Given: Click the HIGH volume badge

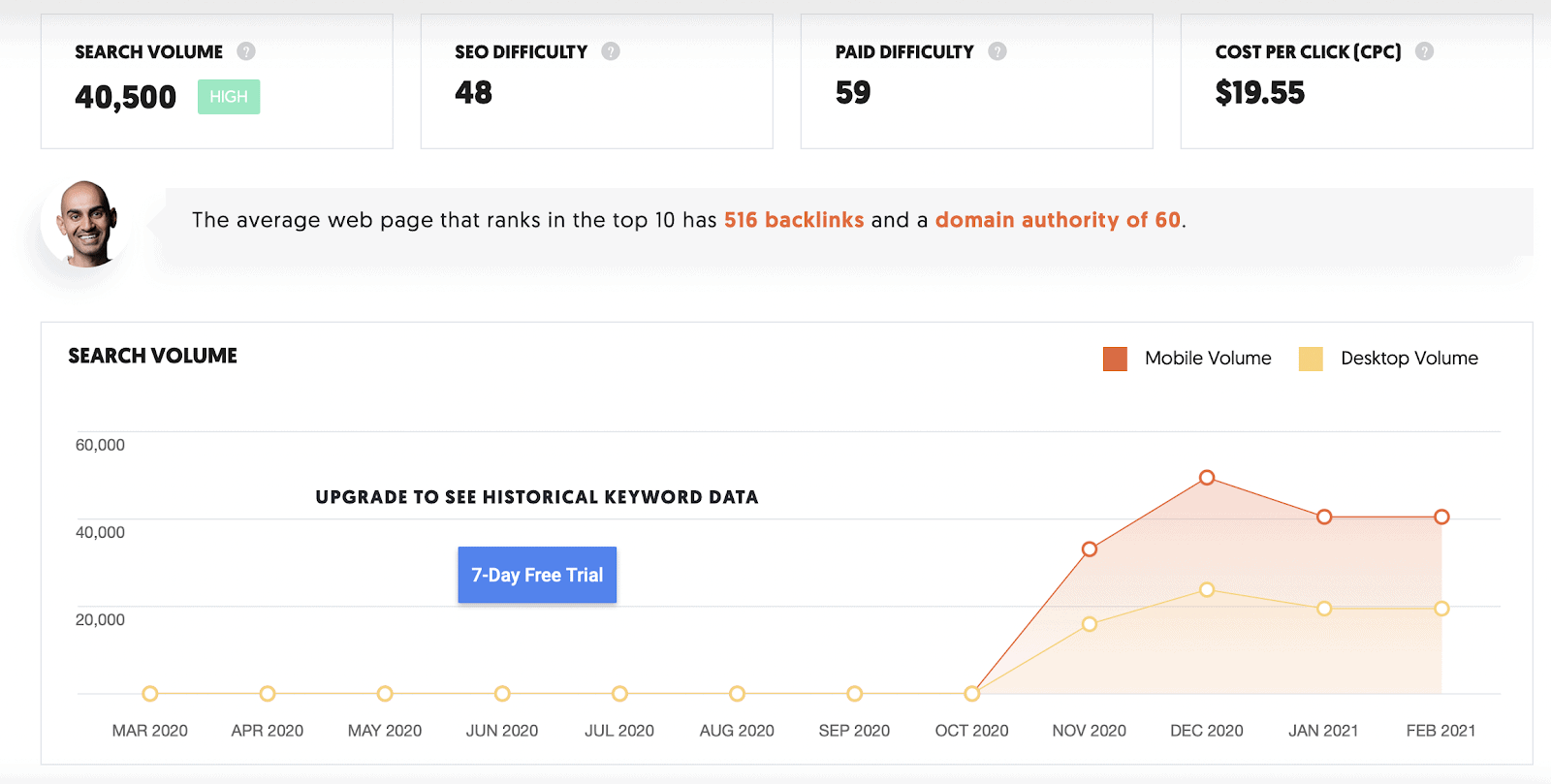Looking at the screenshot, I should [229, 97].
